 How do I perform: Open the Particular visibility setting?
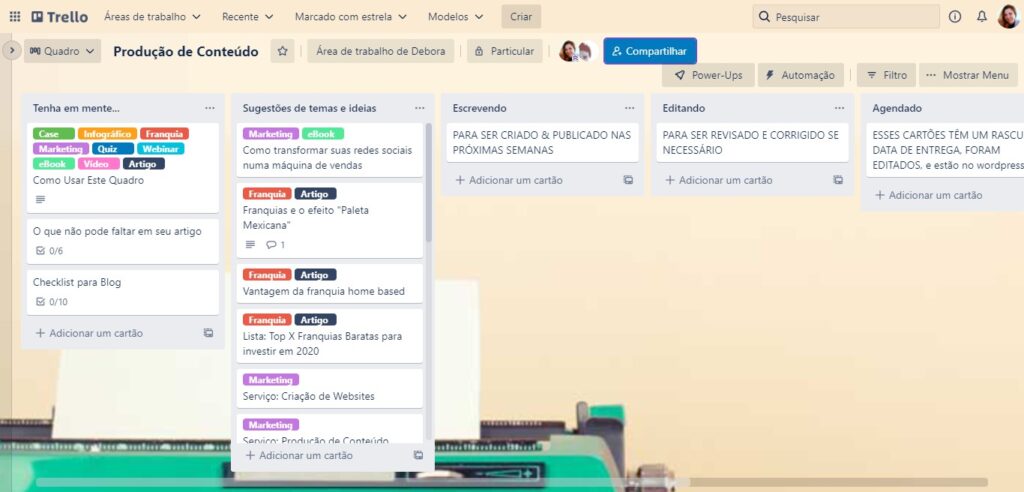[505, 51]
